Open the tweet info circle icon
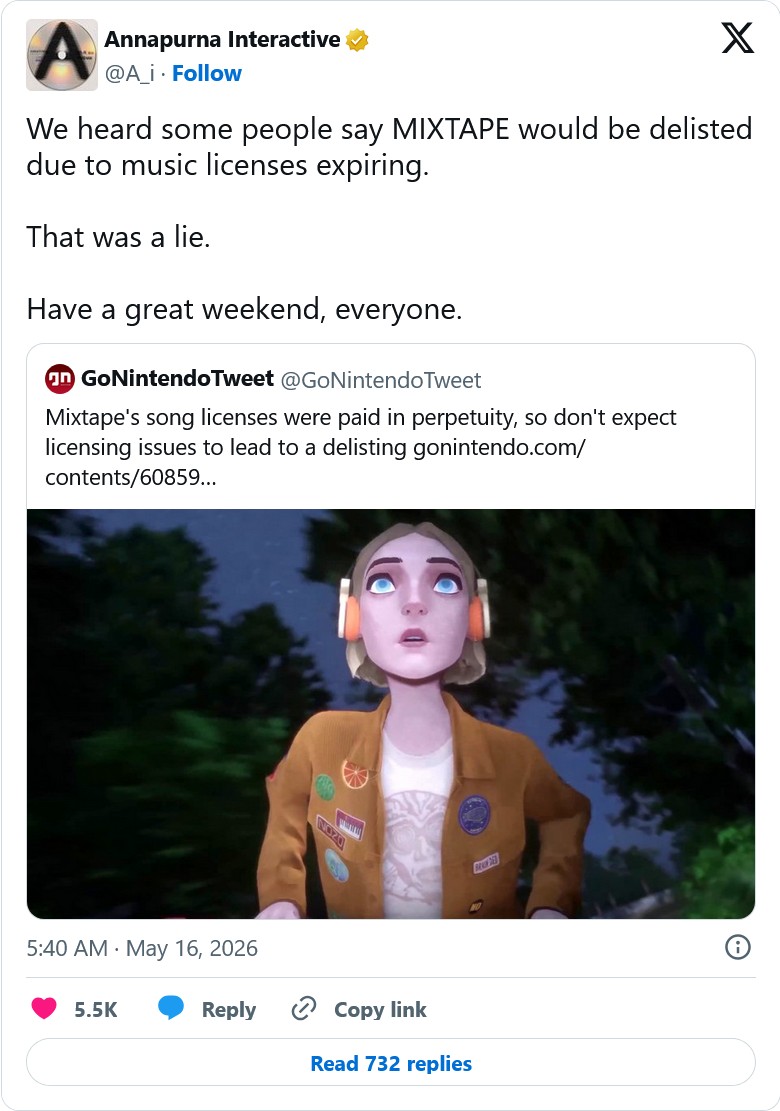Screen dimensions: 780x1111 [737, 947]
